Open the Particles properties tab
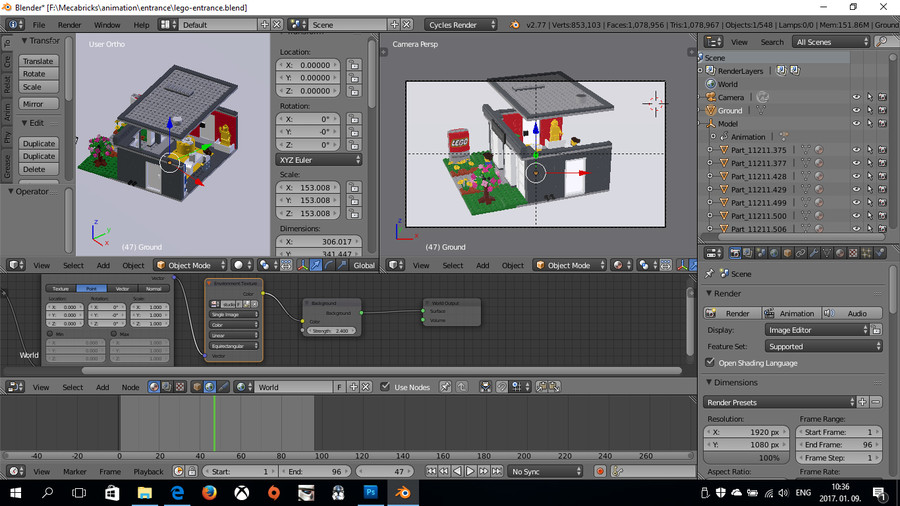 point(867,253)
